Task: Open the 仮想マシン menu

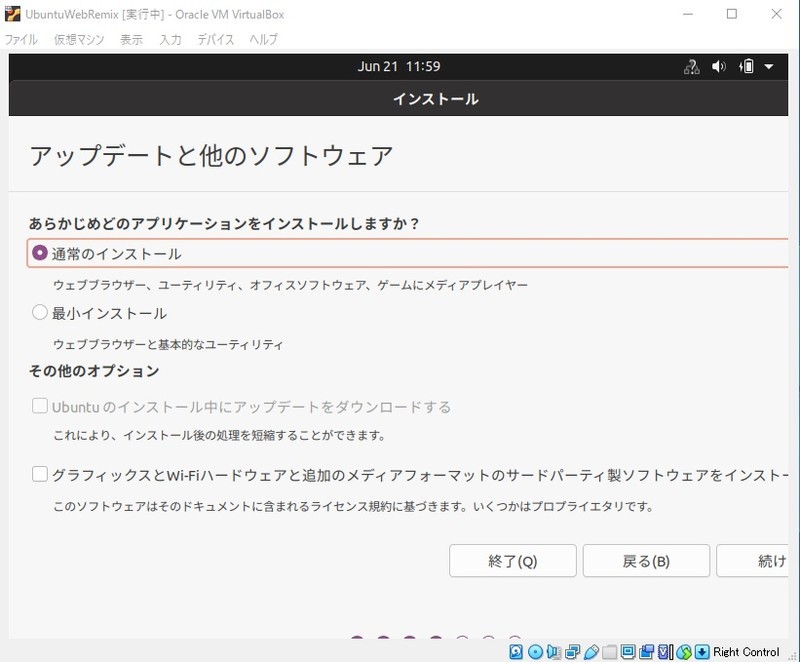Action: coord(79,39)
